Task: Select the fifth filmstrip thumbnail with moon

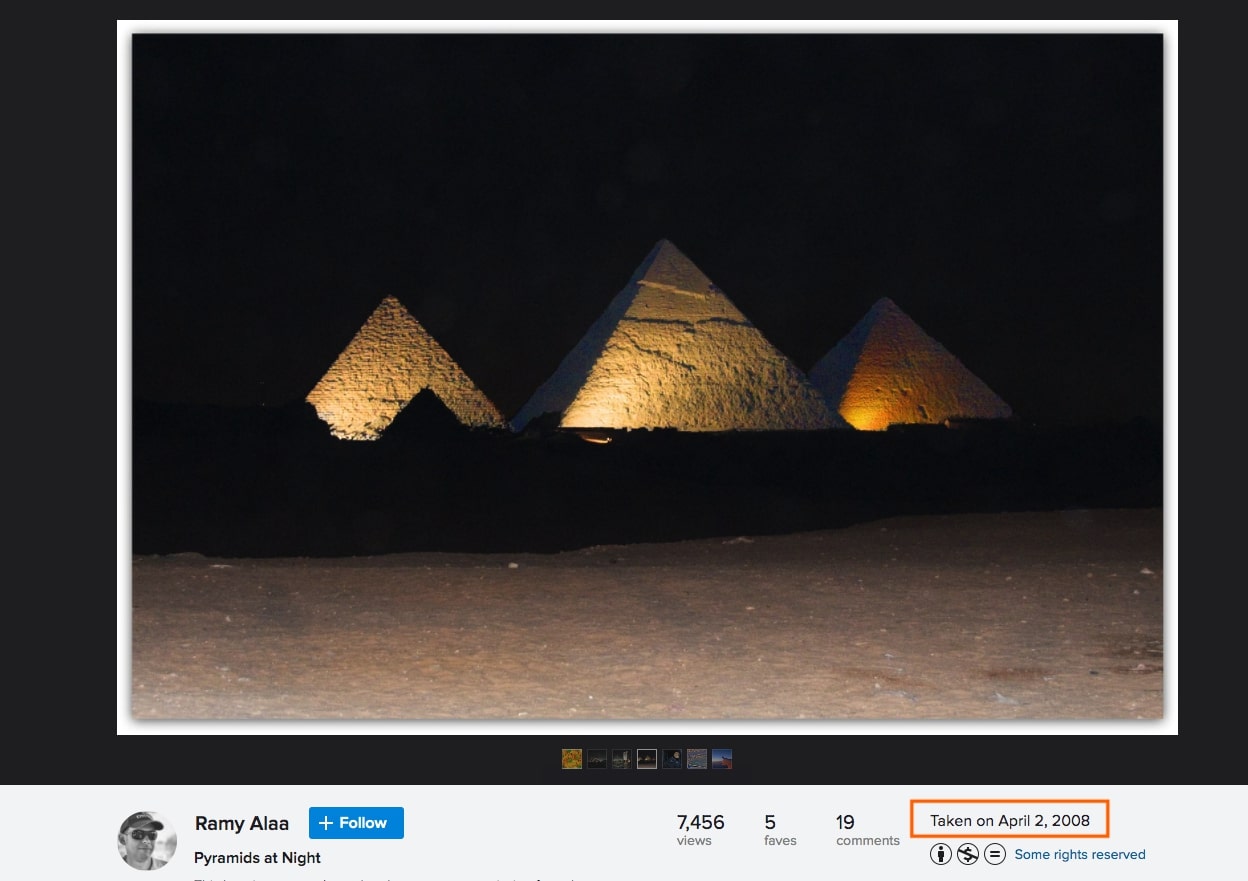Action: click(x=672, y=759)
